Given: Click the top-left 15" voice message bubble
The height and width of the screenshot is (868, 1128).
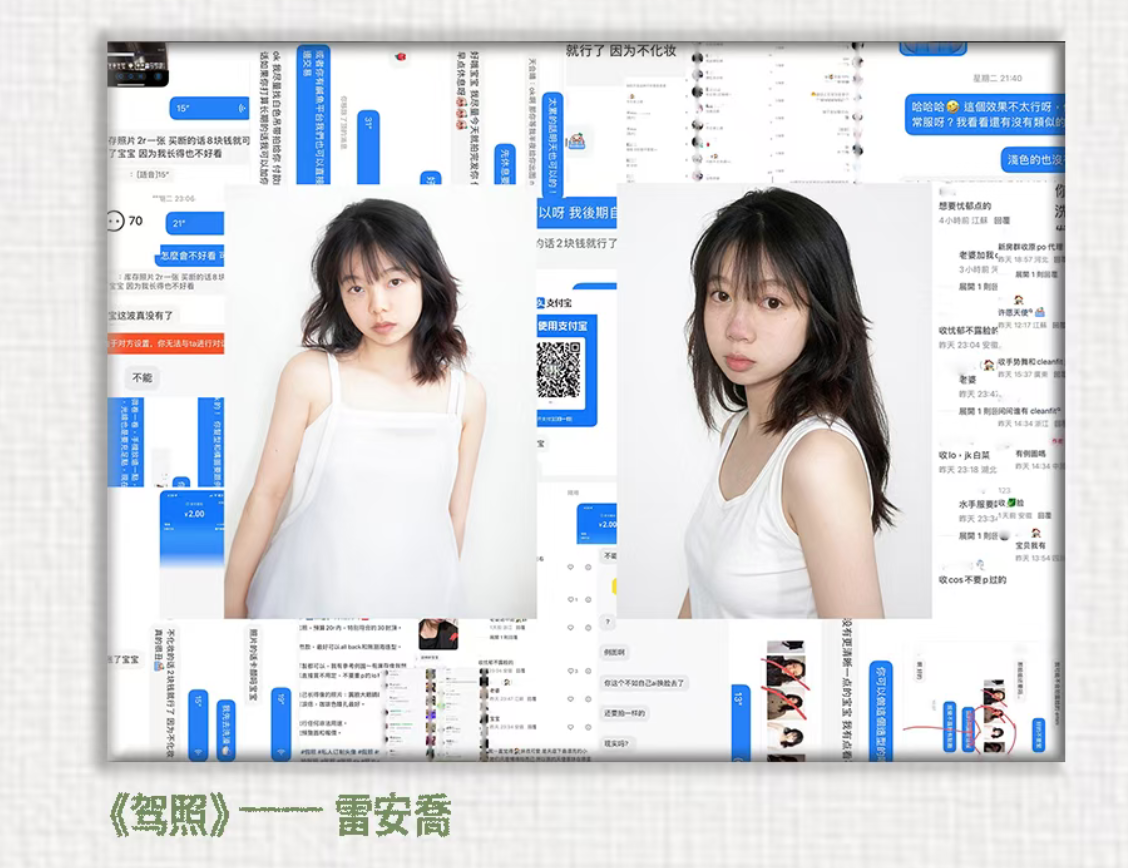Looking at the screenshot, I should (x=209, y=108).
